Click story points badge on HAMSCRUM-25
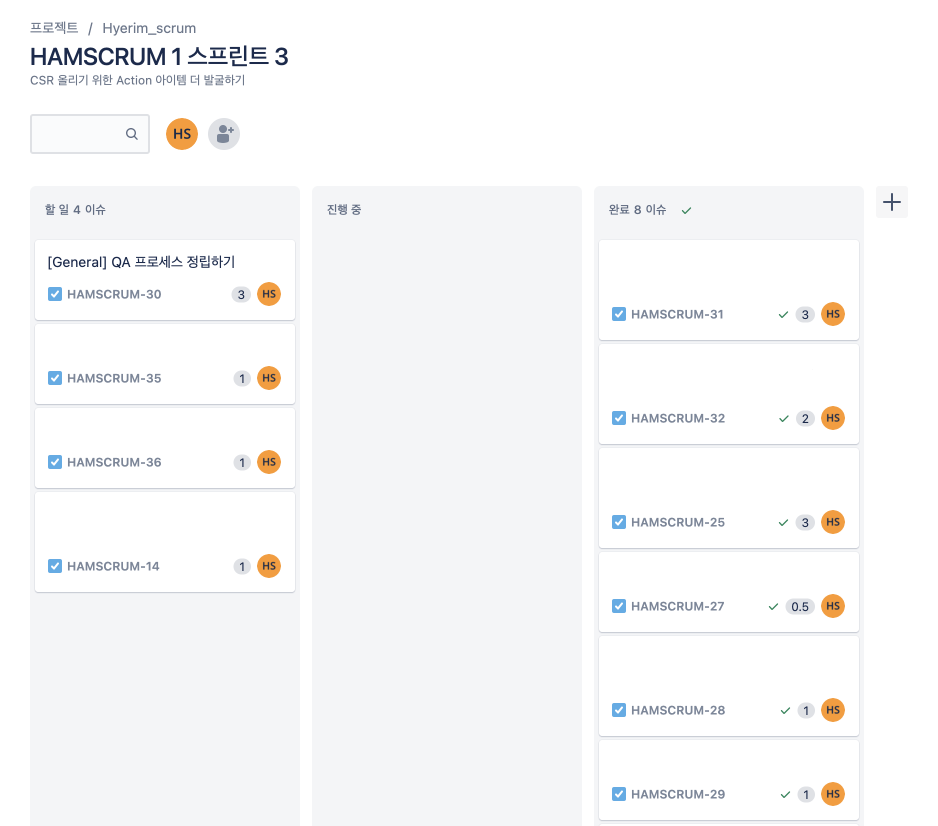 805,523
